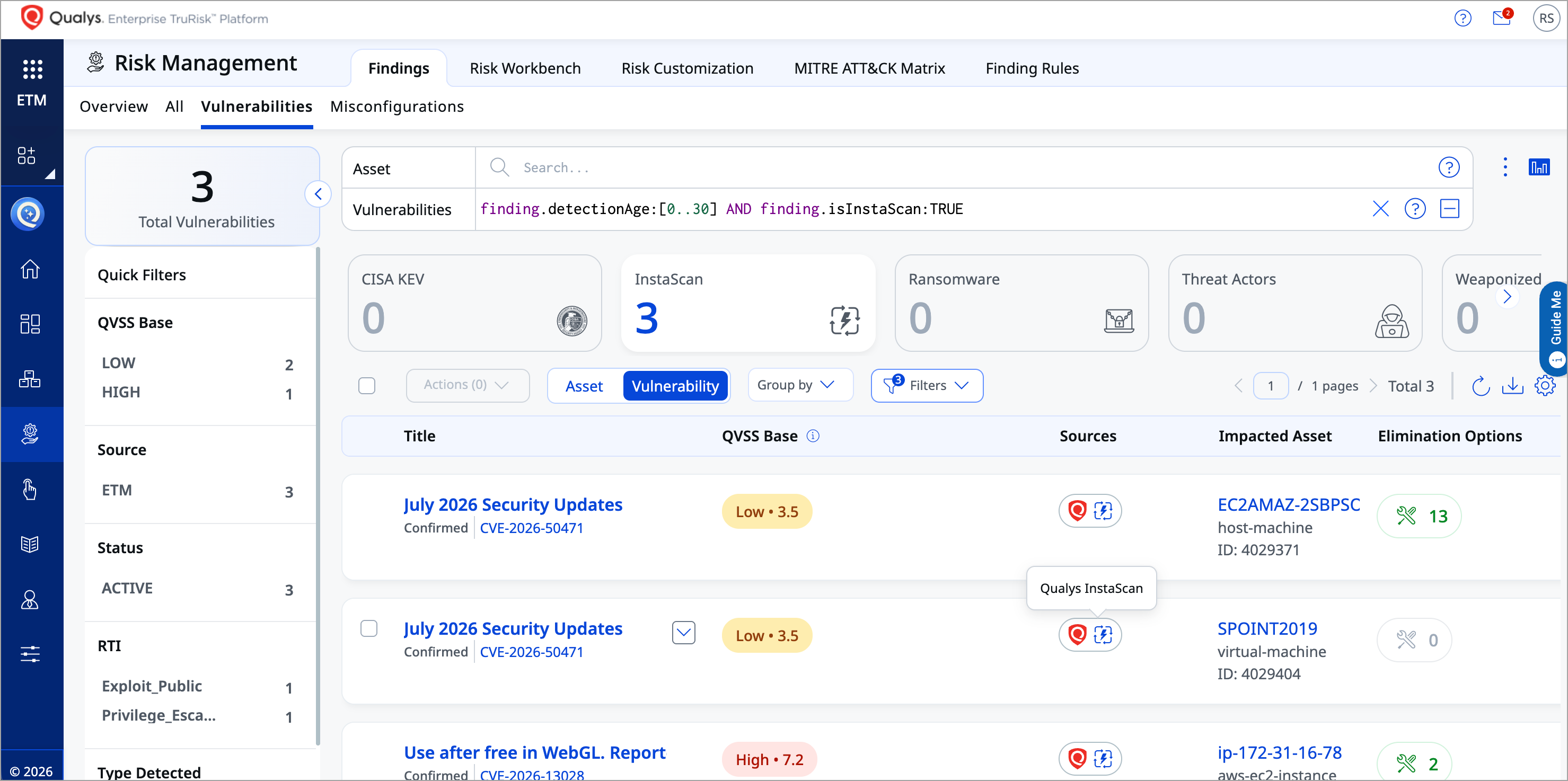Screen dimensions: 1568x781
Task: Switch to the All sub-tab
Action: 174,106
